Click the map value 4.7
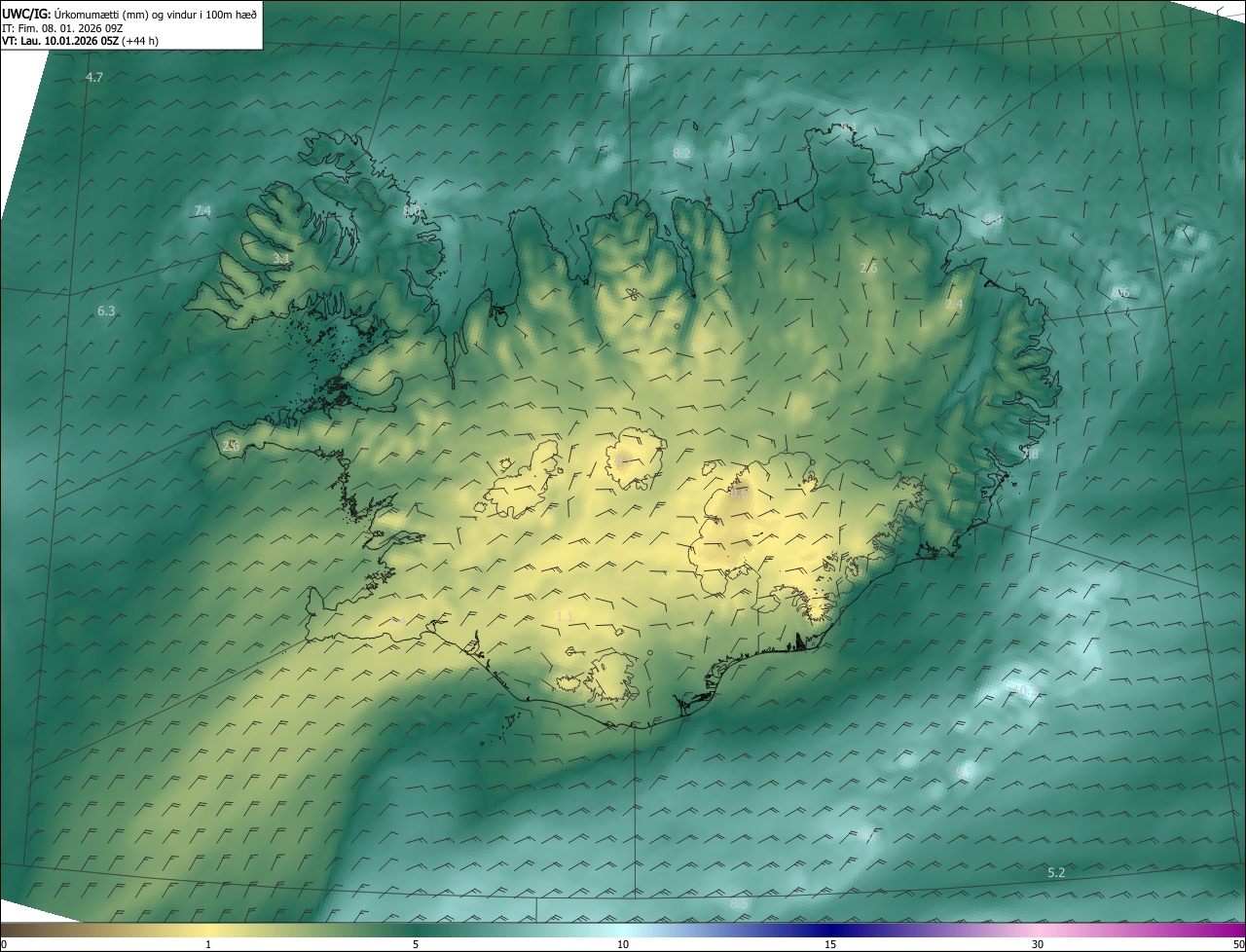 (x=94, y=77)
